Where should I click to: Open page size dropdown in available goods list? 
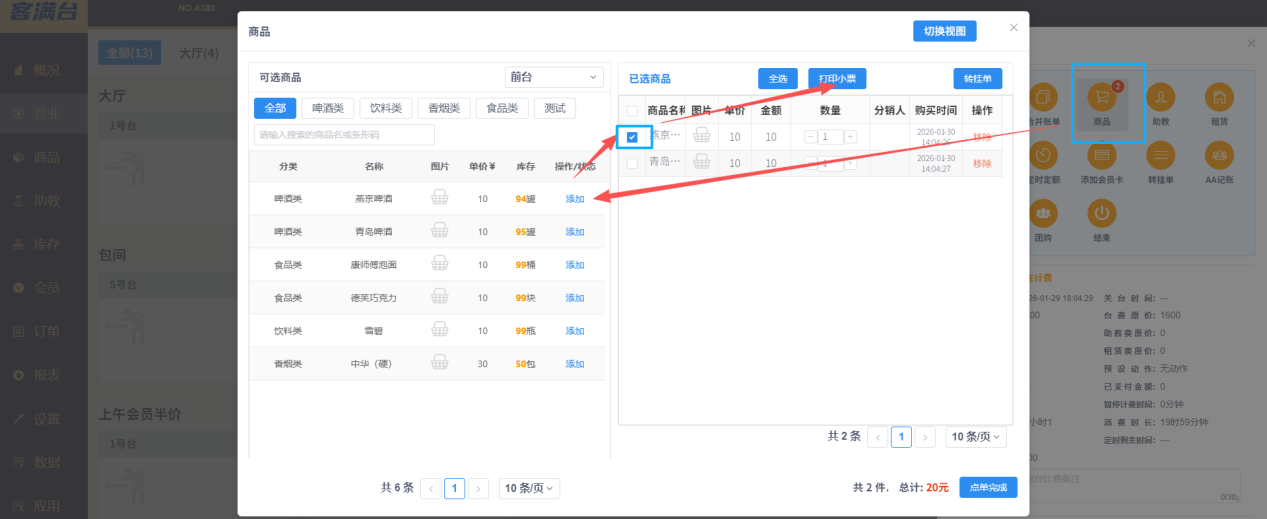click(x=529, y=488)
